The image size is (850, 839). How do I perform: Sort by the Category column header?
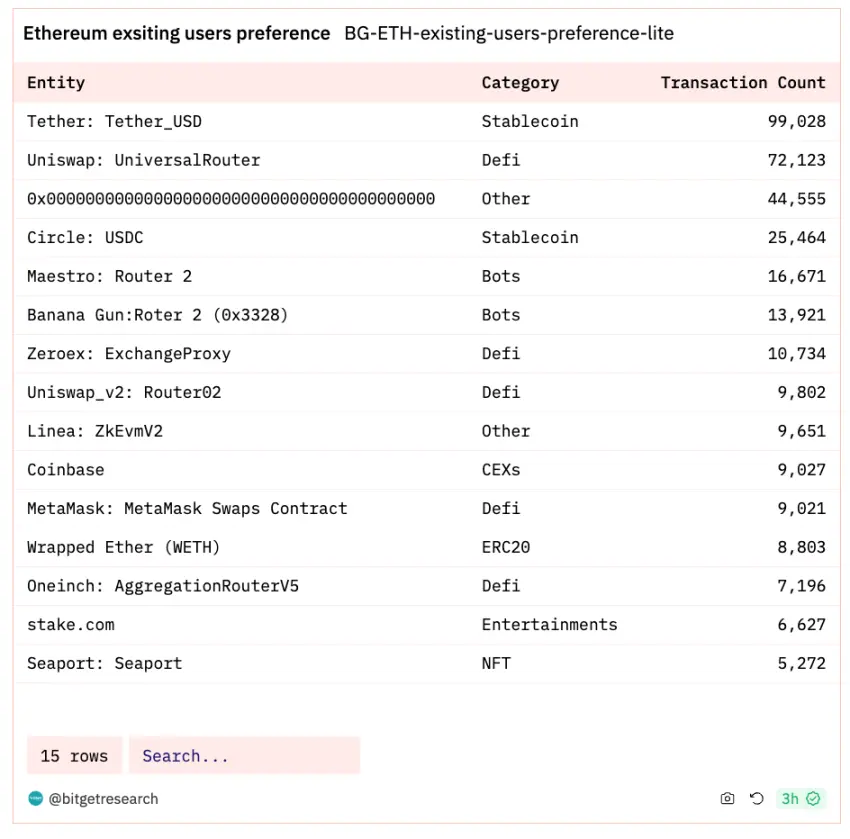(x=520, y=82)
